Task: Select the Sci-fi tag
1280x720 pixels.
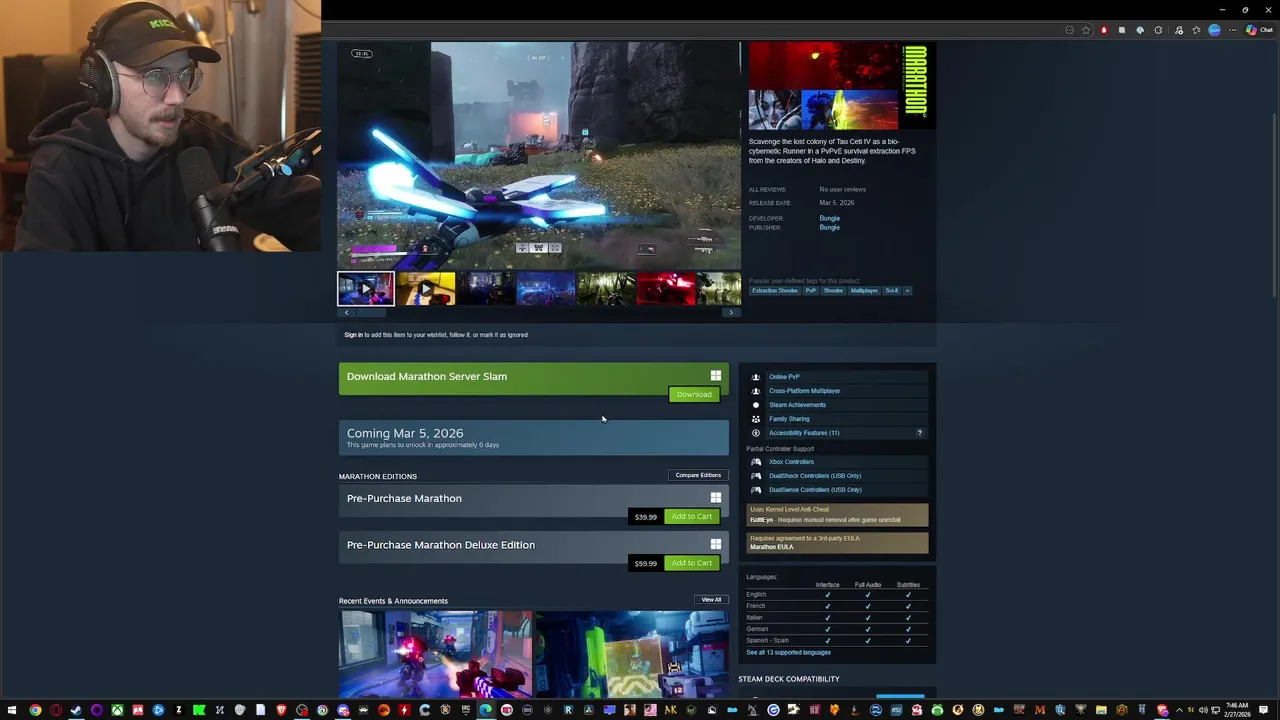Action: 891,290
